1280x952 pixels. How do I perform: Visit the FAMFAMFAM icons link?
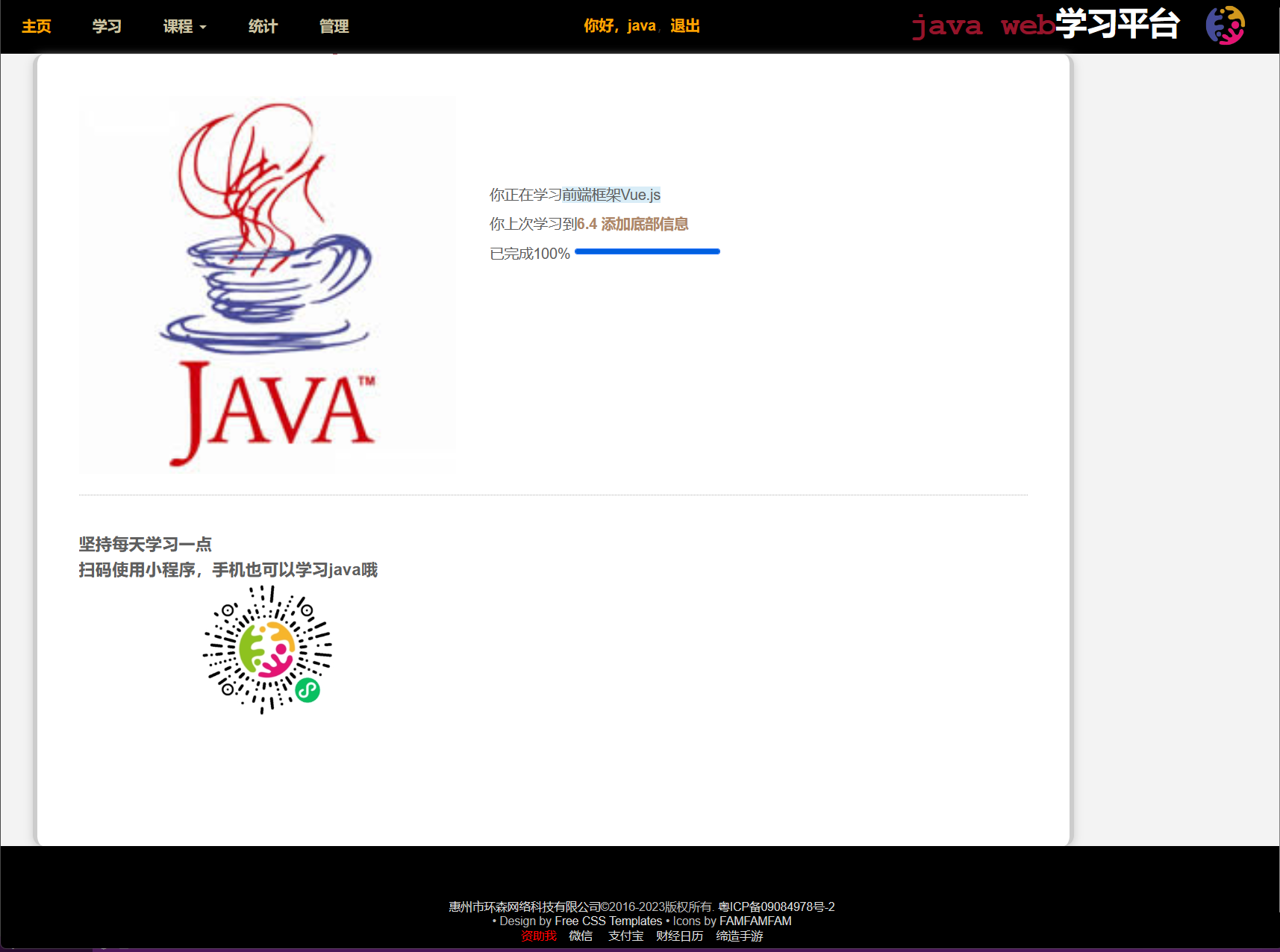(755, 921)
